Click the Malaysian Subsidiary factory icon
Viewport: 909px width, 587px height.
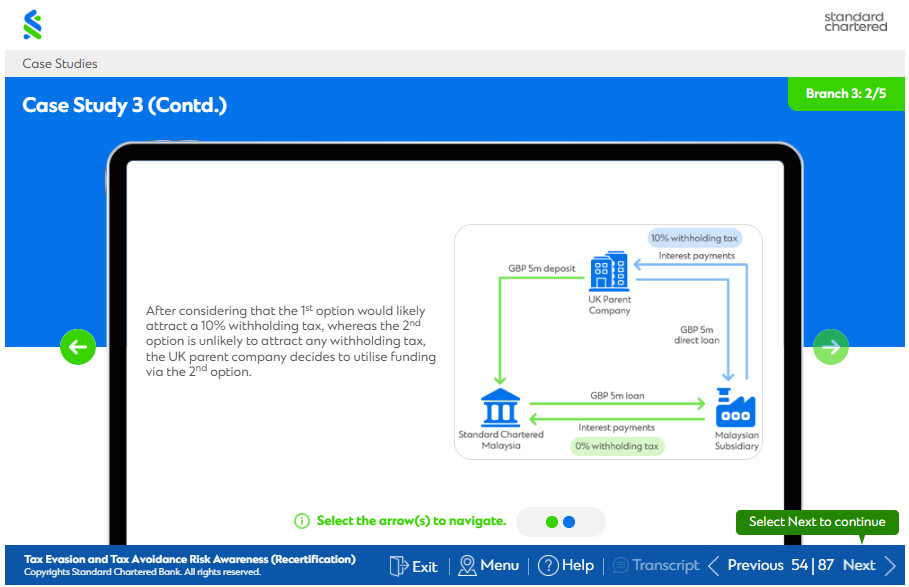point(735,407)
